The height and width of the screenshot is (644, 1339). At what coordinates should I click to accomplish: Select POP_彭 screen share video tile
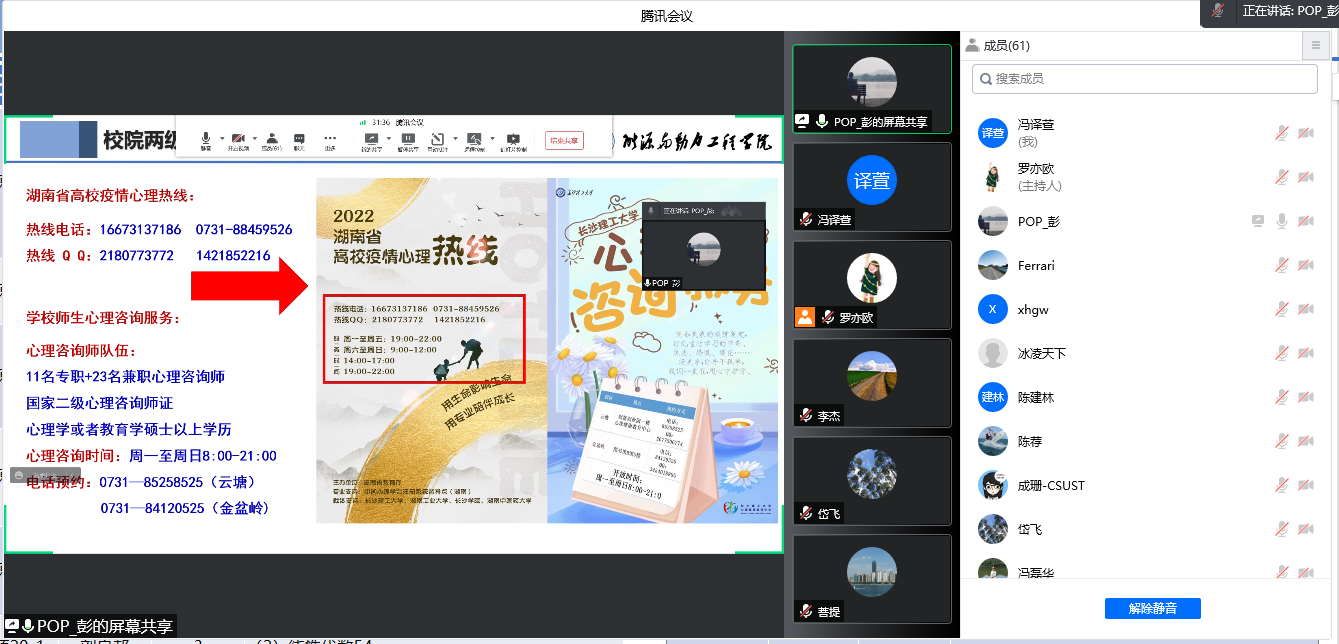(871, 89)
